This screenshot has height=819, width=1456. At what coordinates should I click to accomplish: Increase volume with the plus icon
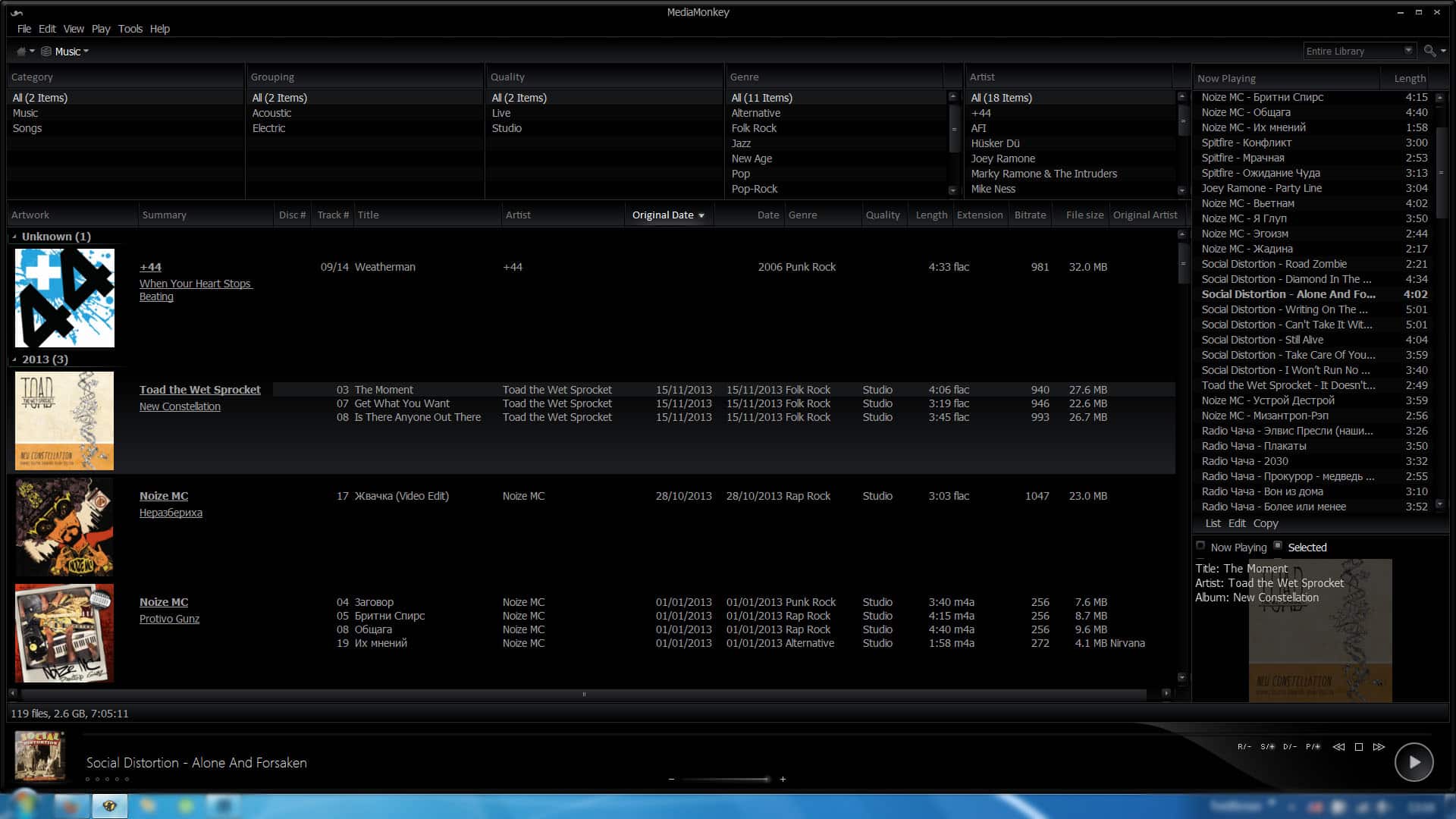coord(783,780)
